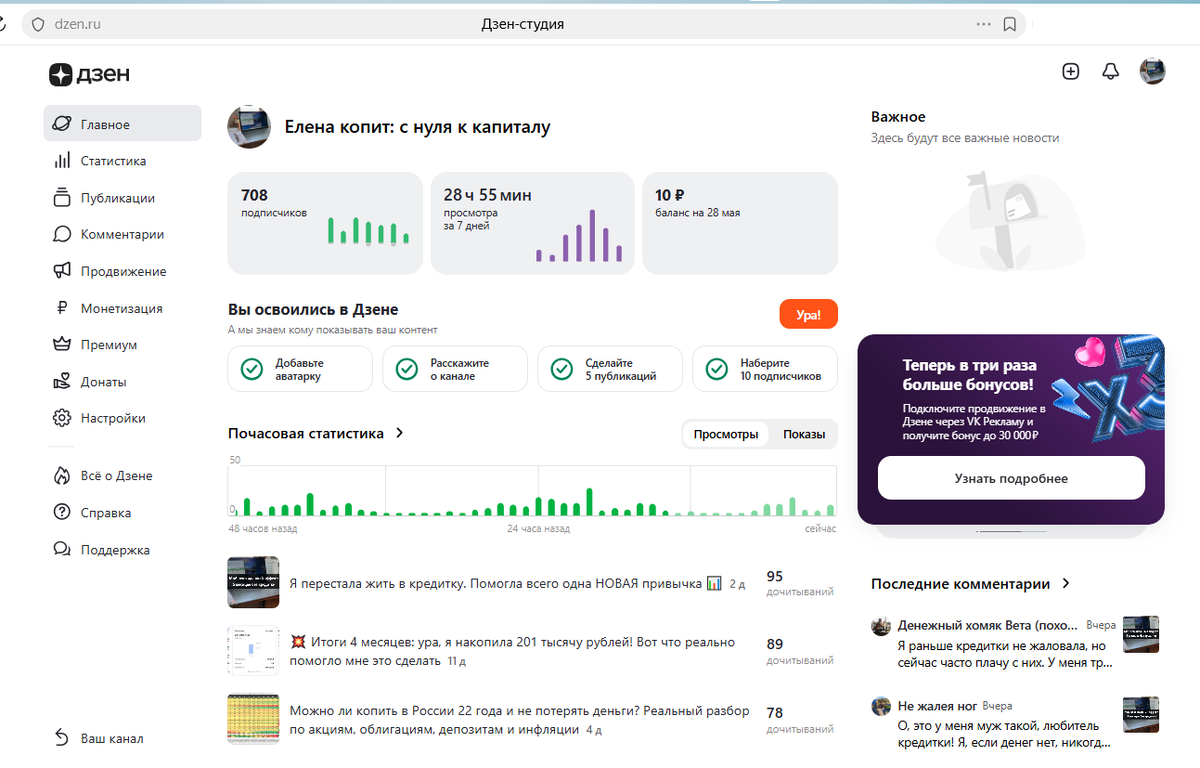The image size is (1200, 768).
Task: Expand Последние комментарии via its chevron
Action: click(1066, 583)
